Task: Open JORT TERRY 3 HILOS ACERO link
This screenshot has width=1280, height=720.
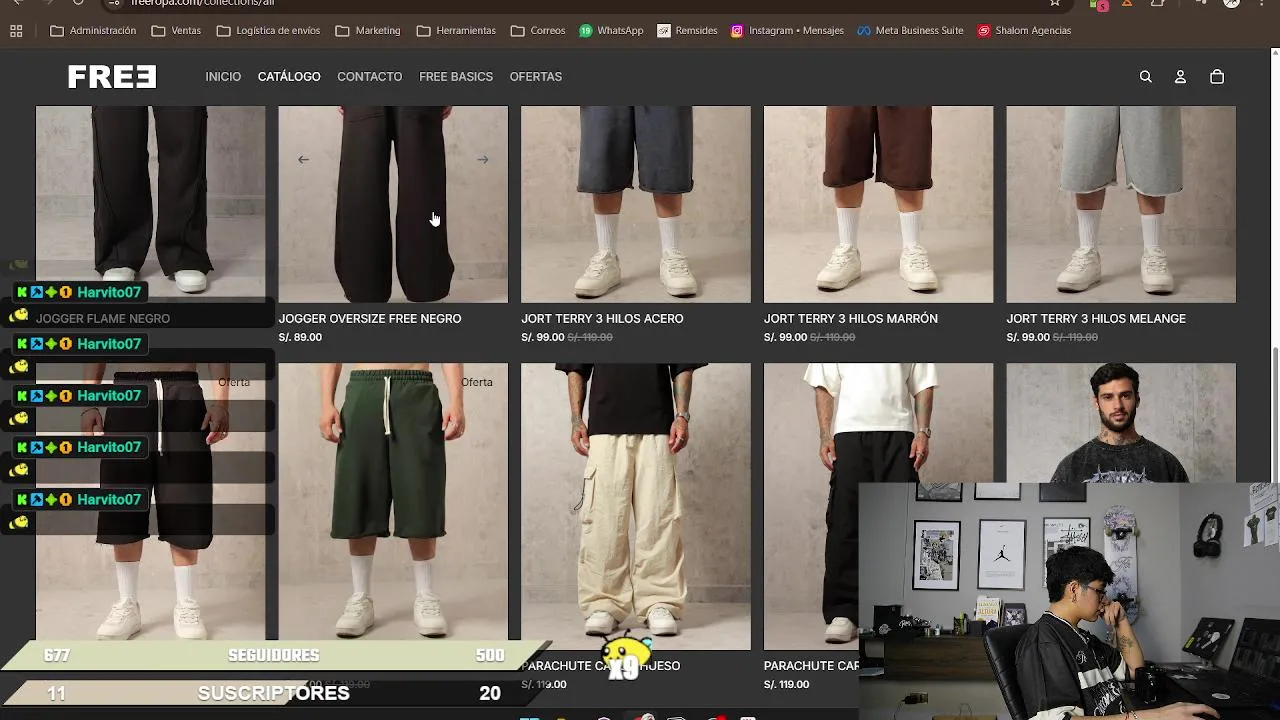Action: 602,319
